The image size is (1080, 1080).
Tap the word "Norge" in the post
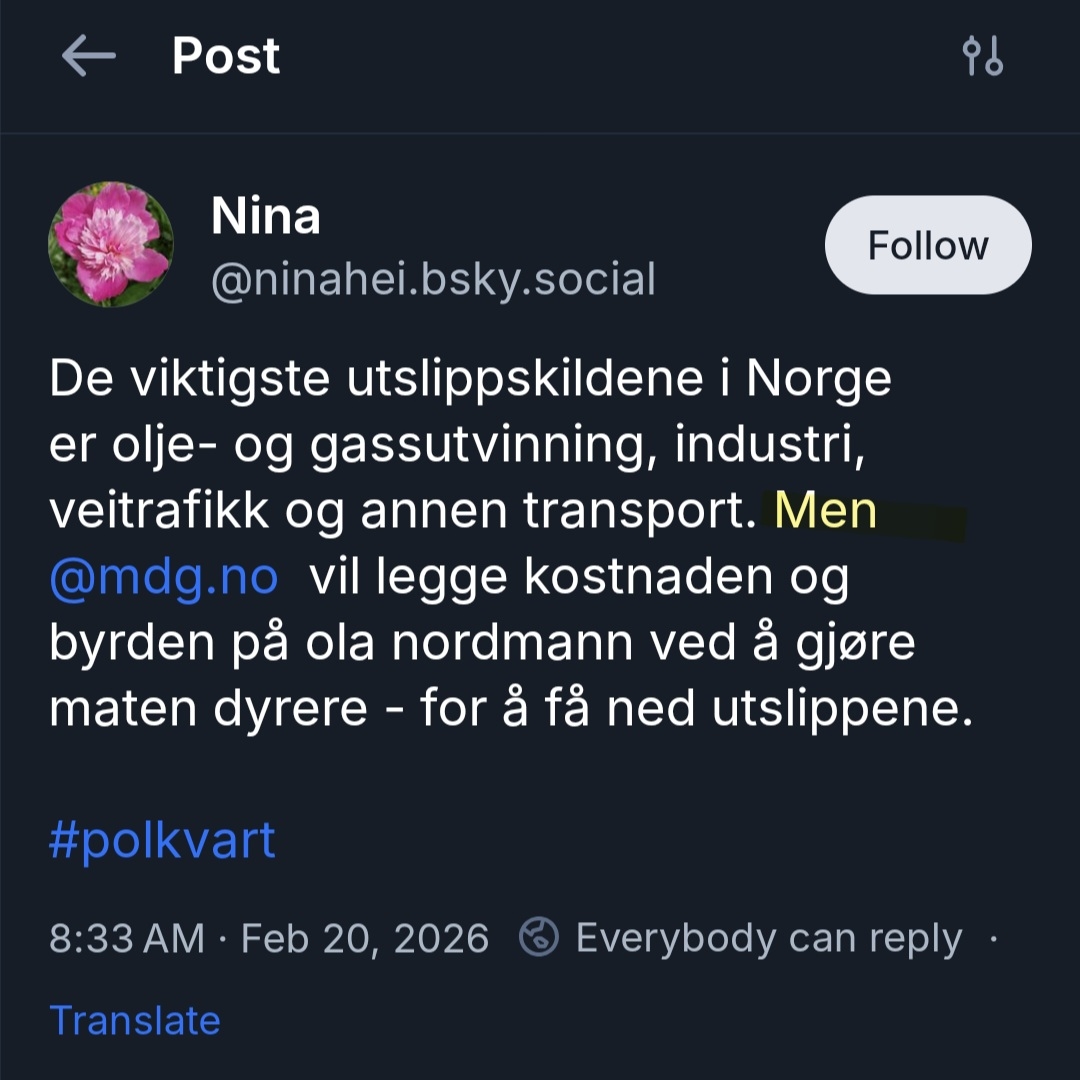(x=818, y=379)
